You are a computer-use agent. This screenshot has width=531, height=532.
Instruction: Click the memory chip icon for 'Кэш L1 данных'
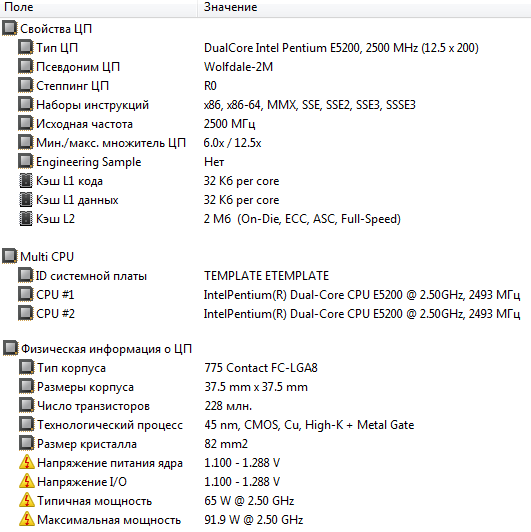pos(25,200)
